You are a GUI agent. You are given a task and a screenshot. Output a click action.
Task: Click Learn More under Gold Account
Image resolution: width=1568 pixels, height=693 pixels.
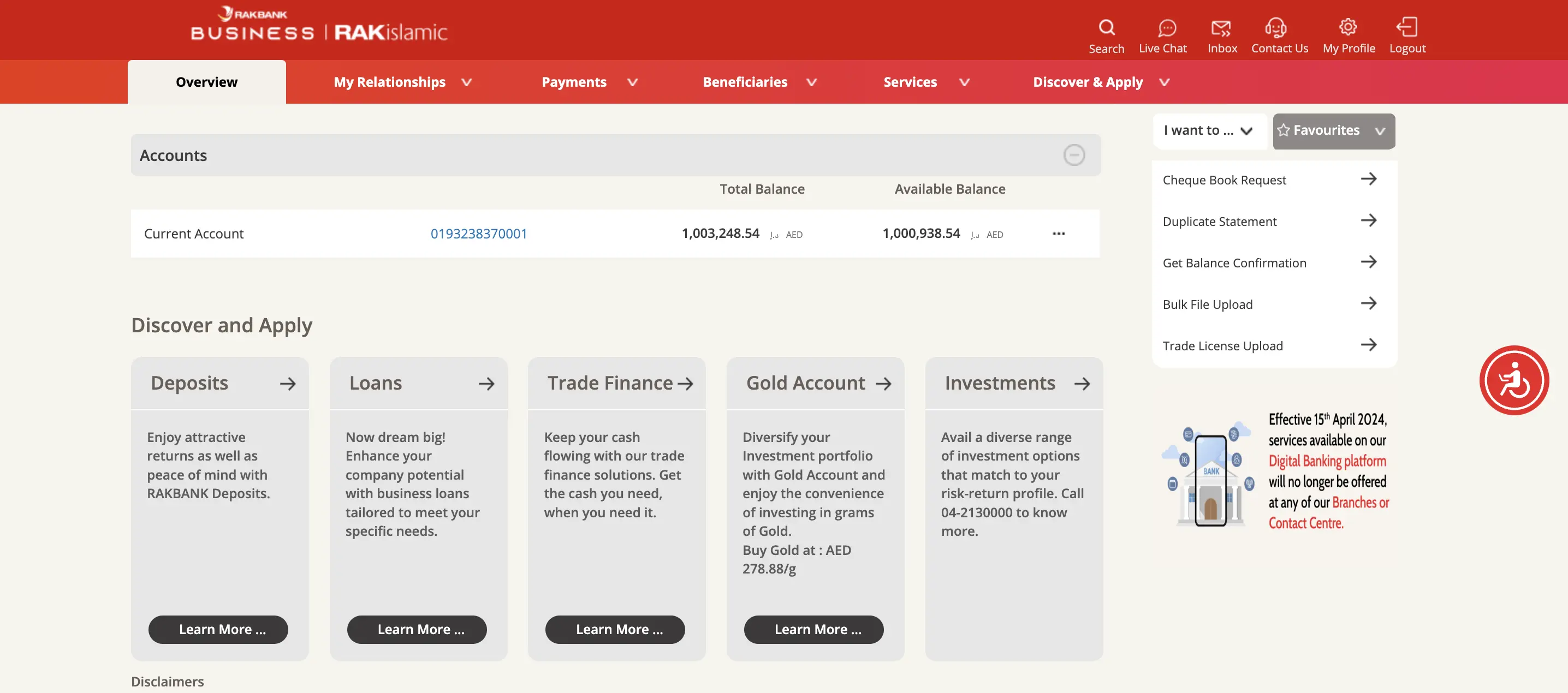point(812,629)
